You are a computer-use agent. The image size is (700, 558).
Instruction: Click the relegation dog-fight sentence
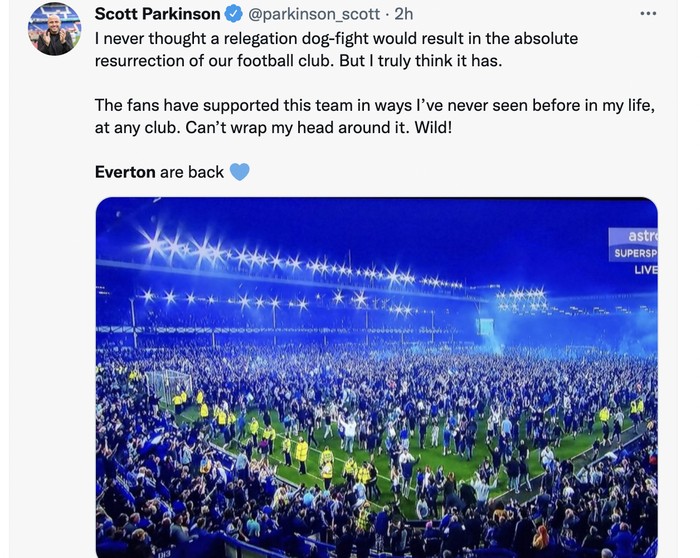(335, 39)
